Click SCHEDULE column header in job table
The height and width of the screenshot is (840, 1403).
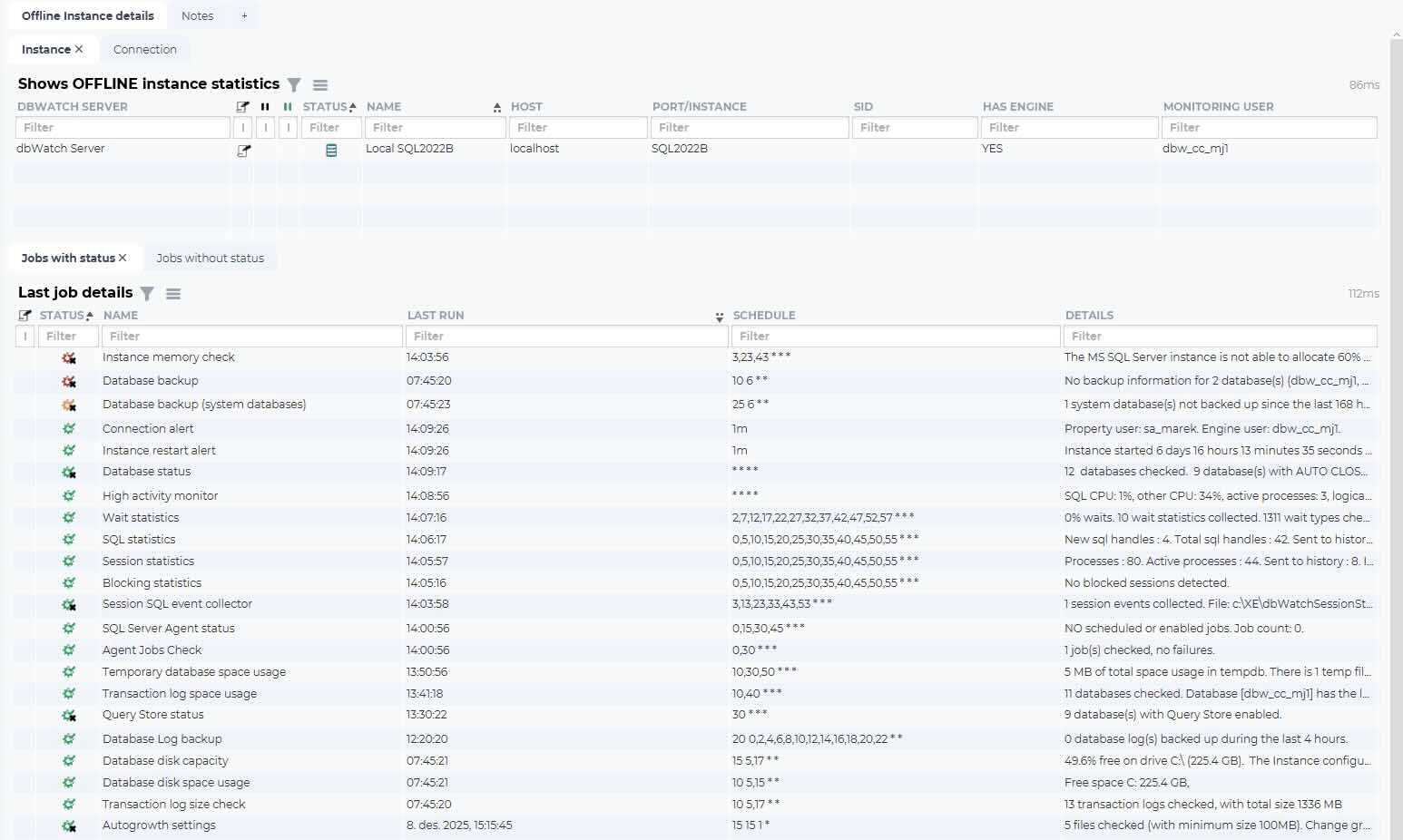coord(764,315)
